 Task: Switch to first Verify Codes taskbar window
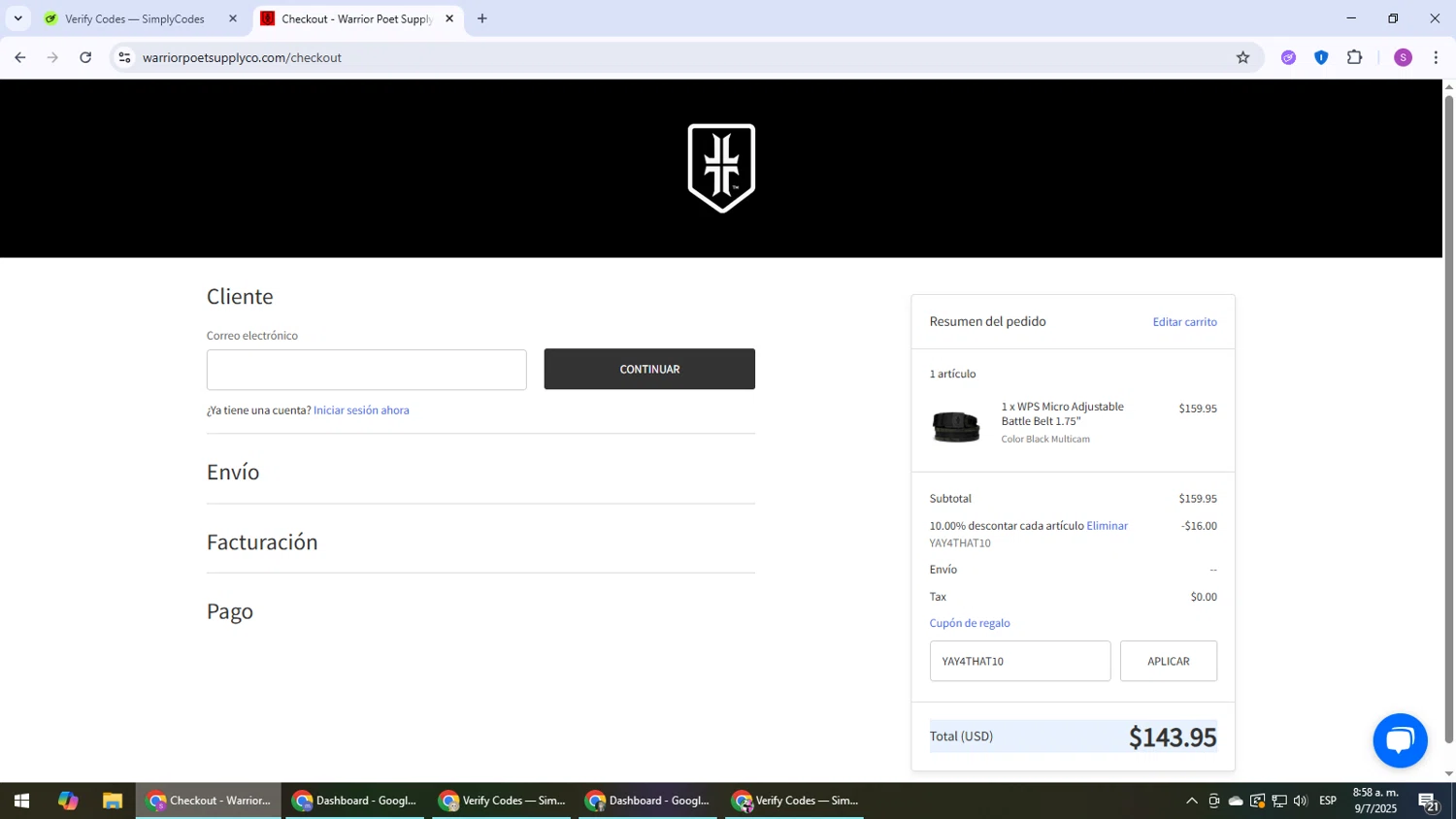[x=502, y=801]
